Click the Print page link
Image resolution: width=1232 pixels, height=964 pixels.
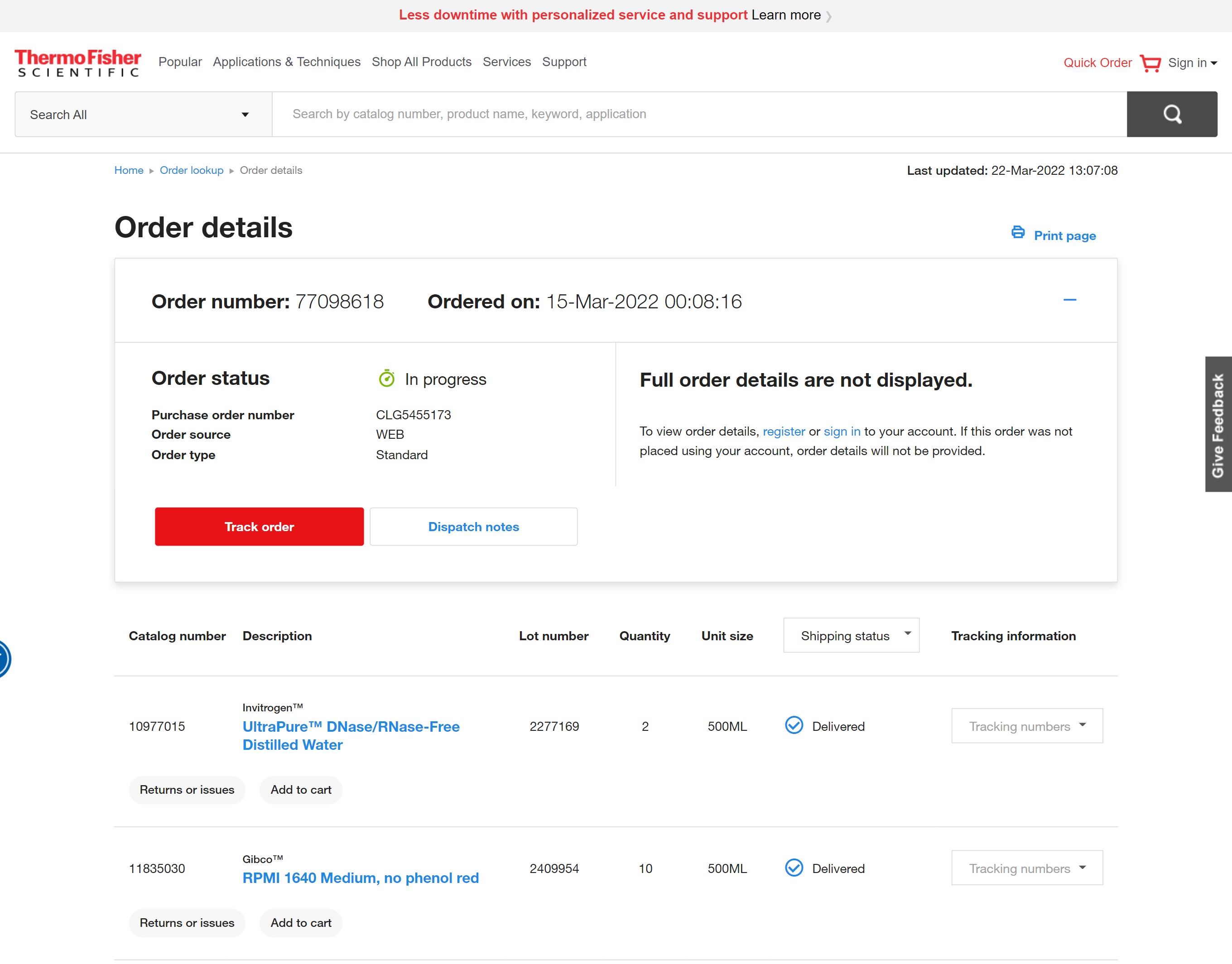click(1064, 236)
